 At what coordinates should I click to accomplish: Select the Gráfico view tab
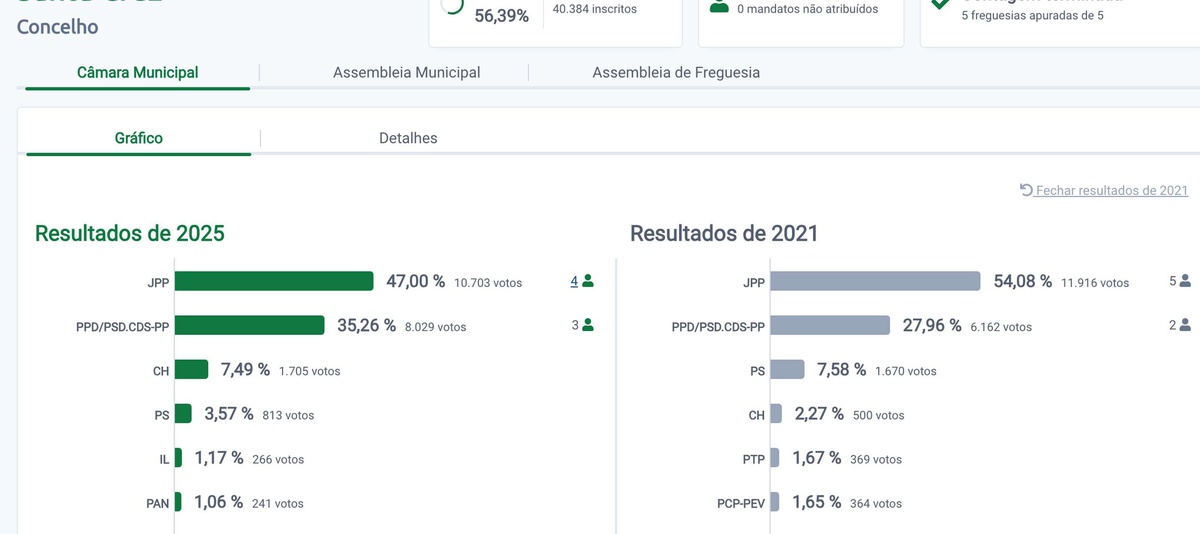(139, 138)
